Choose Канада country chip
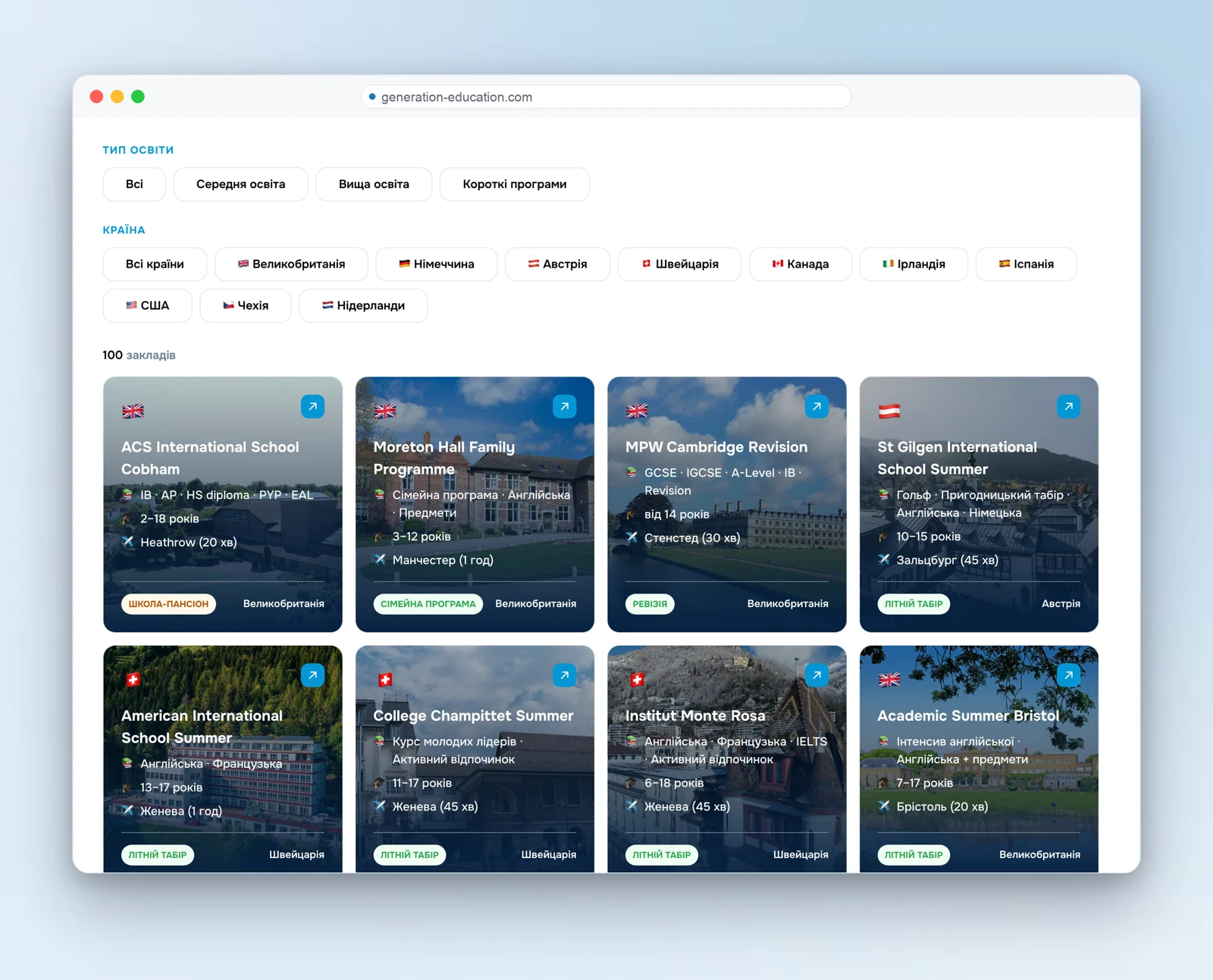Viewport: 1213px width, 980px height. (801, 264)
